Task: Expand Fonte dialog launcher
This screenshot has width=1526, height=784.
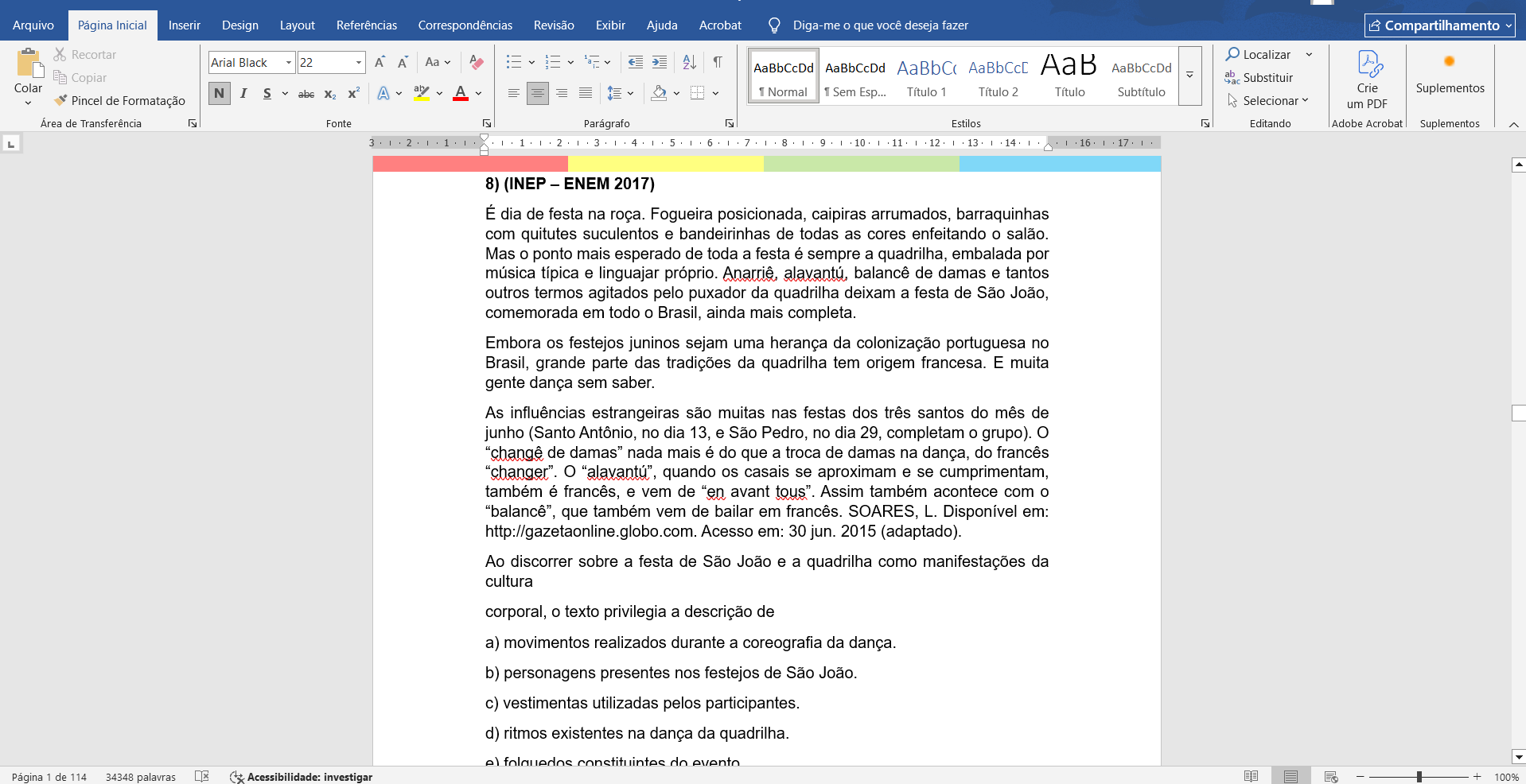Action: click(487, 123)
